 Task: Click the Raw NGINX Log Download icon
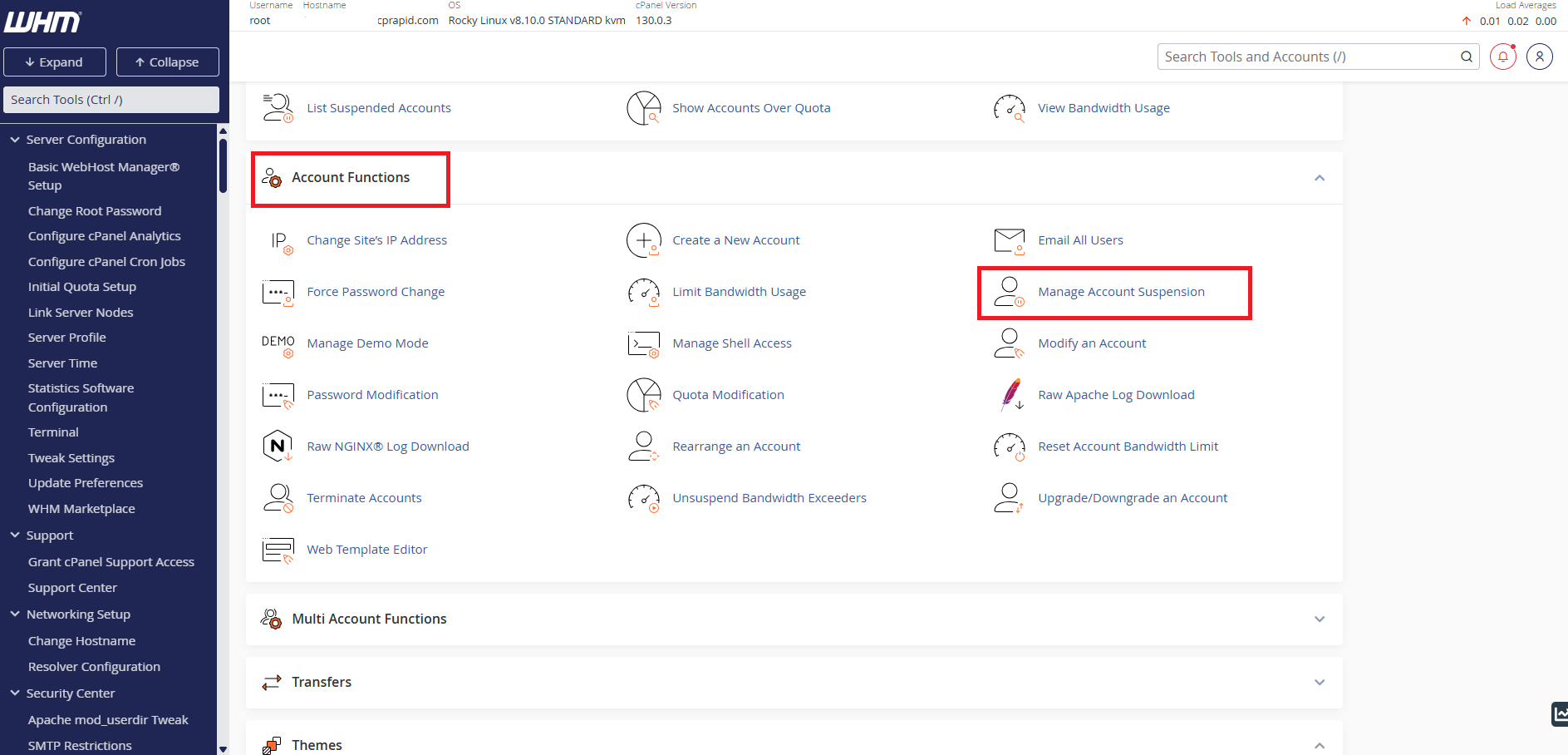click(x=278, y=447)
